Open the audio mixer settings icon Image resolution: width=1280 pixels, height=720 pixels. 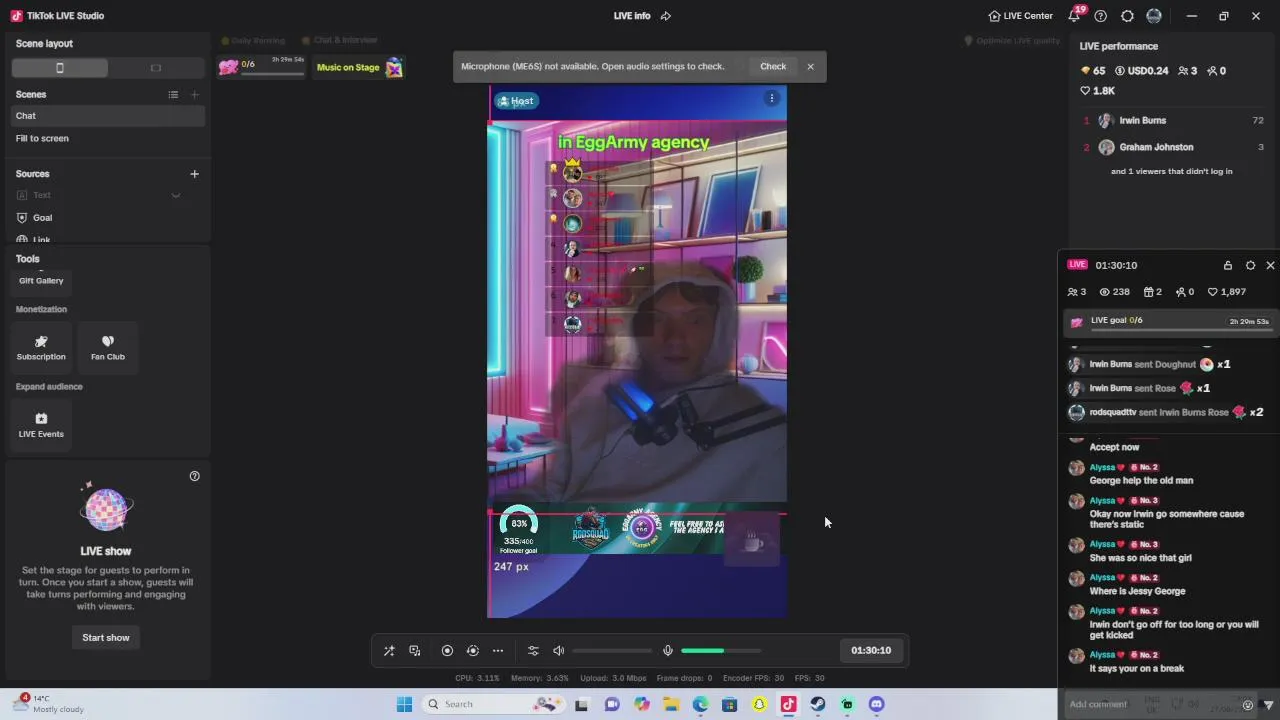[x=533, y=650]
